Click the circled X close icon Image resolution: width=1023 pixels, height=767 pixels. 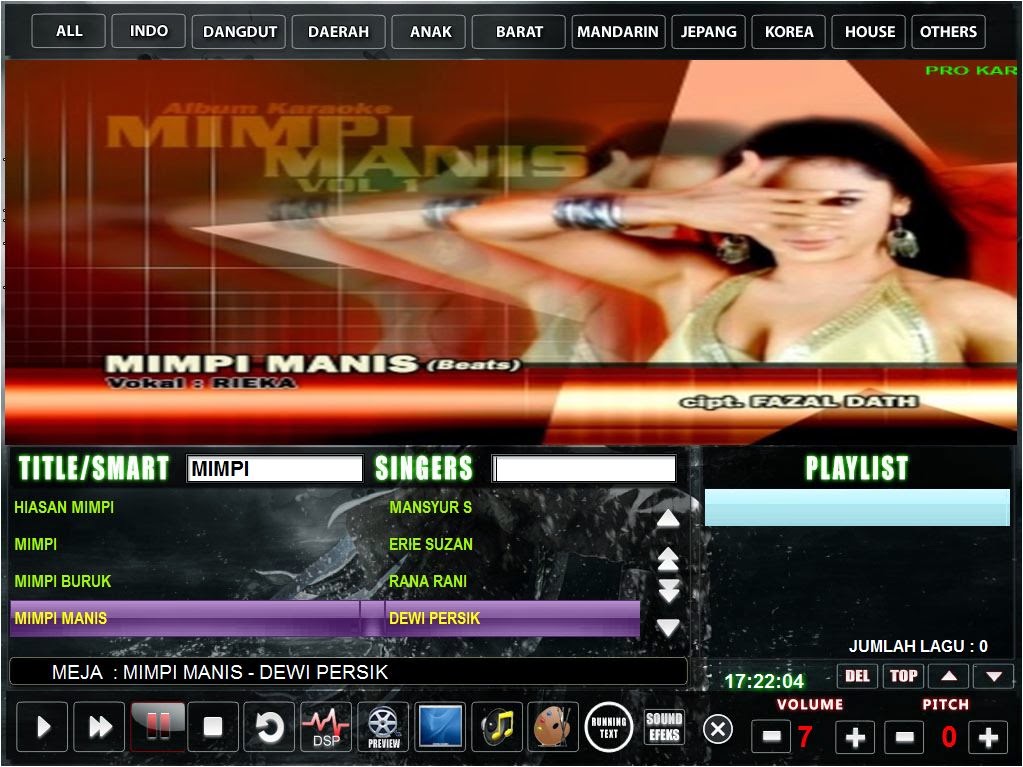click(x=718, y=729)
